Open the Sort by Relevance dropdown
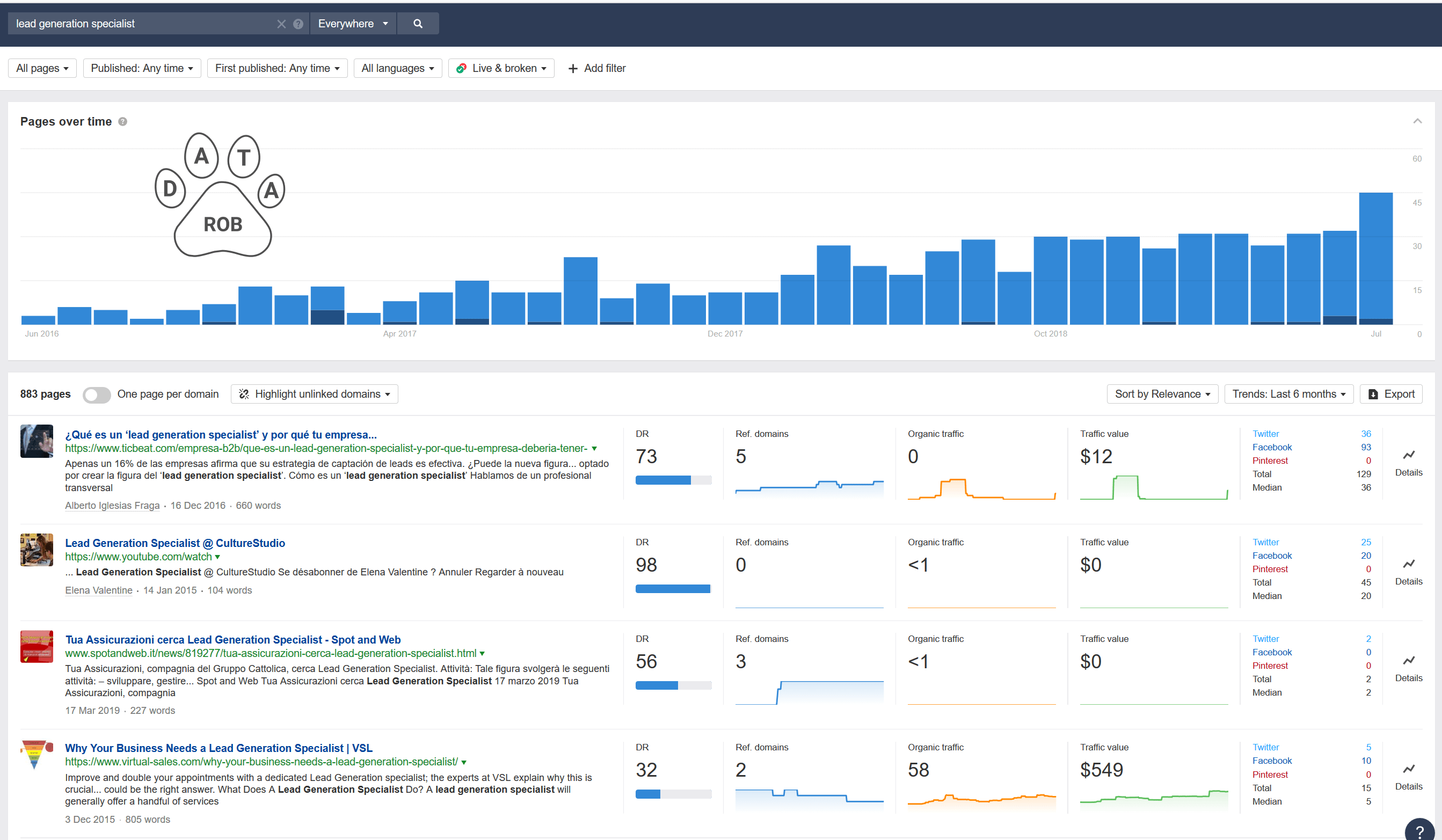 1162,394
